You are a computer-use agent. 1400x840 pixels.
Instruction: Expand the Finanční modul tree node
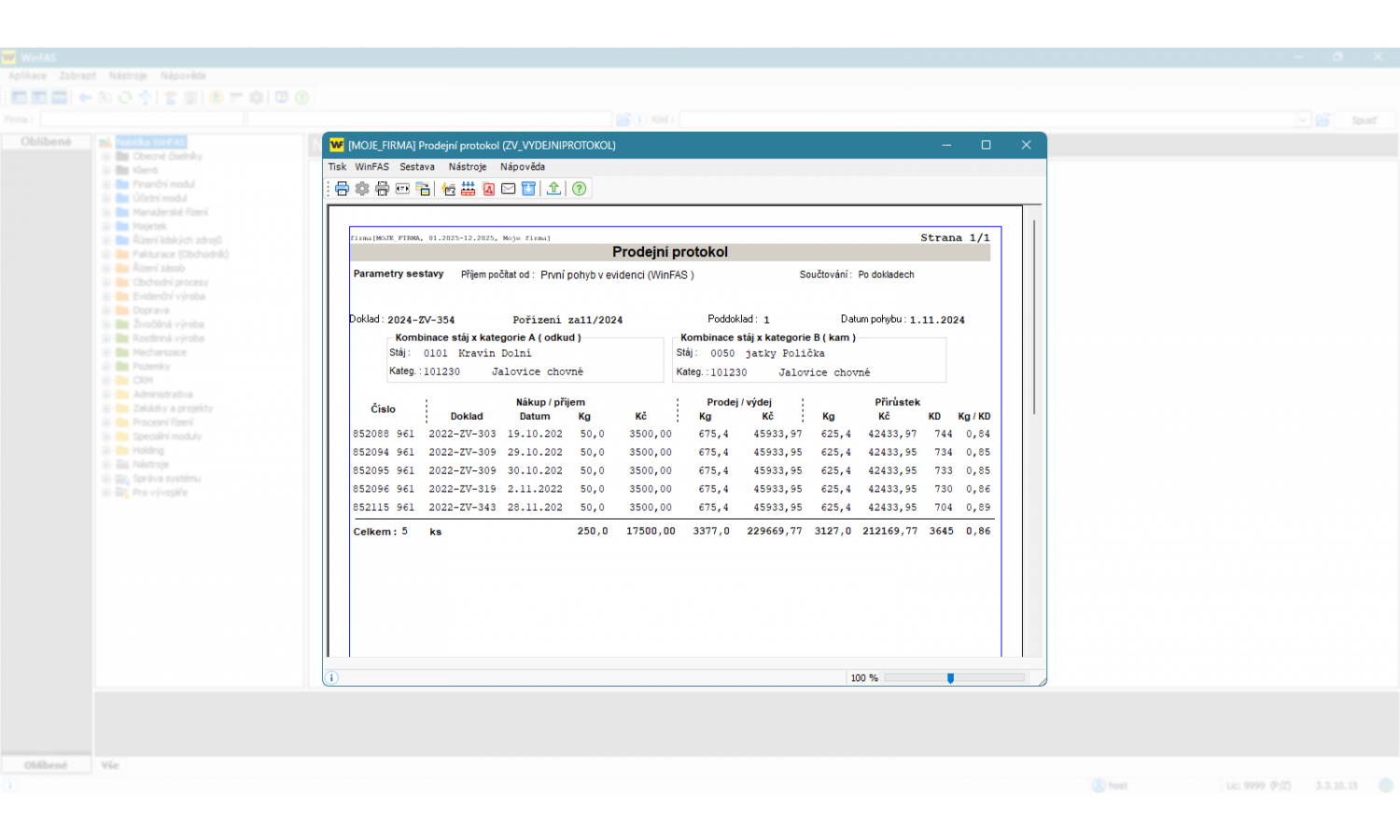tap(106, 184)
